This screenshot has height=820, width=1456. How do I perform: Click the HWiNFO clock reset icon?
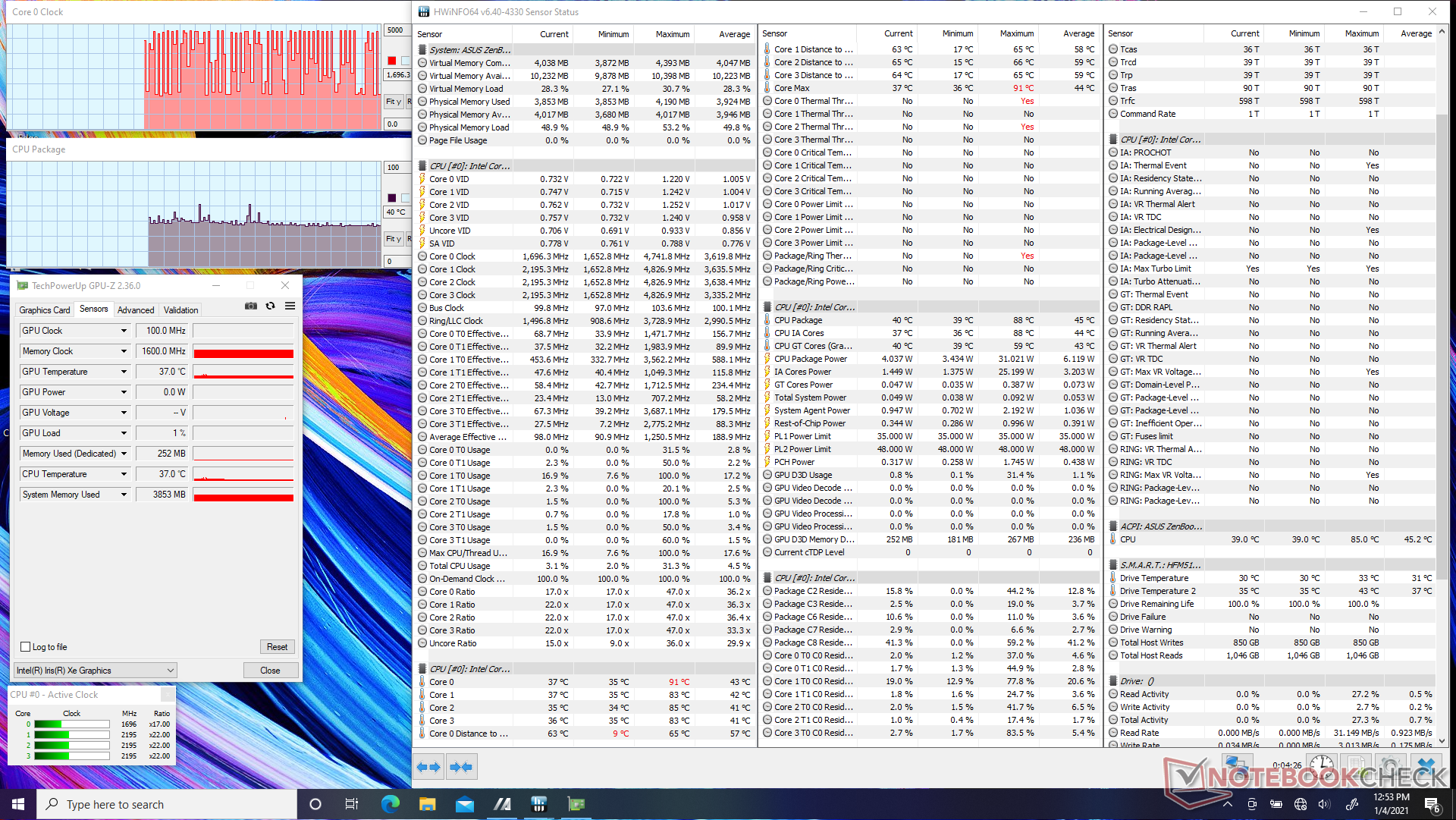(x=1322, y=765)
